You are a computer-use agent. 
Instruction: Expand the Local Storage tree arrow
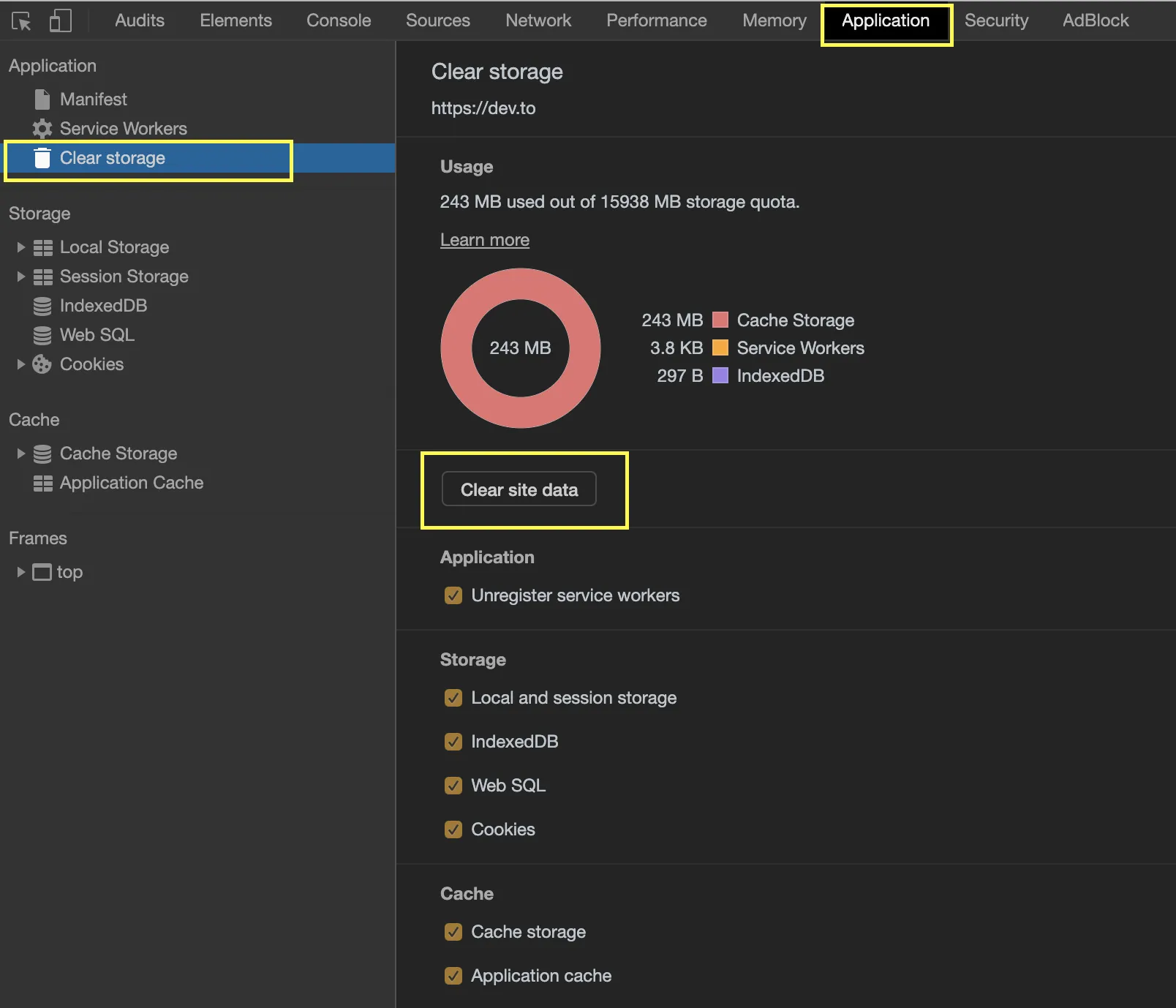(x=20, y=247)
